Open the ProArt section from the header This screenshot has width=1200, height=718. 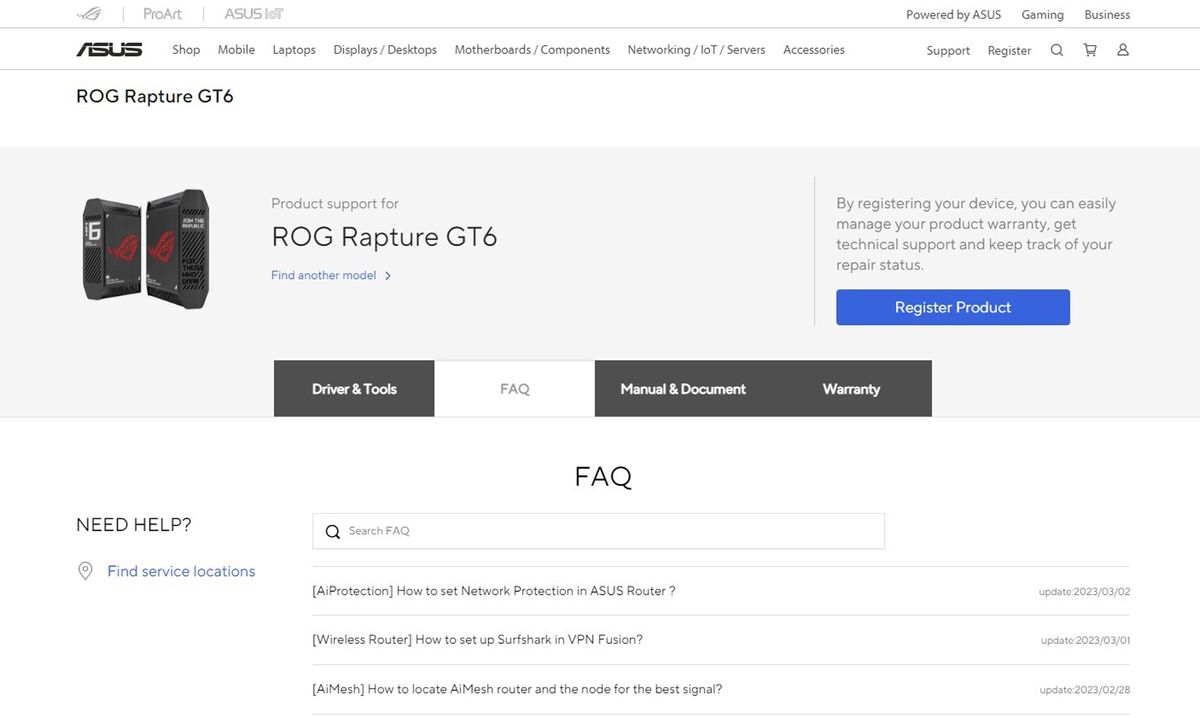point(162,13)
